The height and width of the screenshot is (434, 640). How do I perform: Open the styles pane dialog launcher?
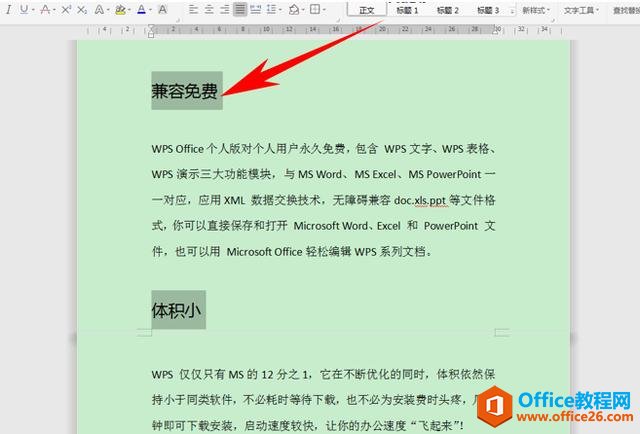pos(553,19)
